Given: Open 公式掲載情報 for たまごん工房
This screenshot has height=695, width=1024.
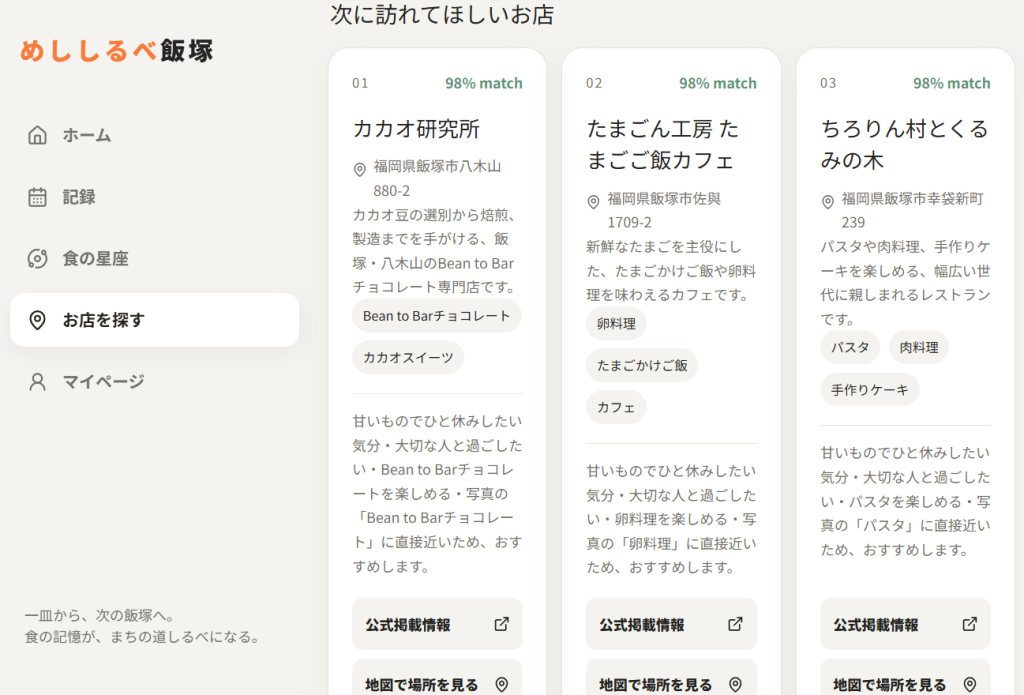Looking at the screenshot, I should (671, 624).
